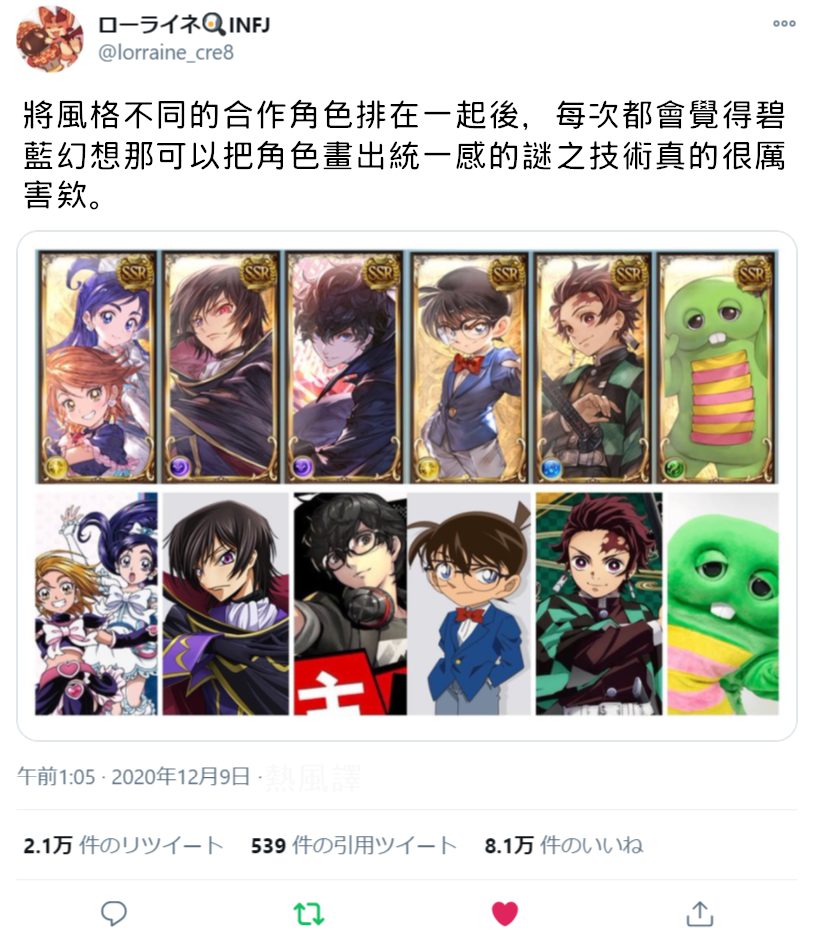Viewport: 815px width, 942px height.
Task: Open the @lorraine_cre8 handle link
Action: tap(166, 53)
